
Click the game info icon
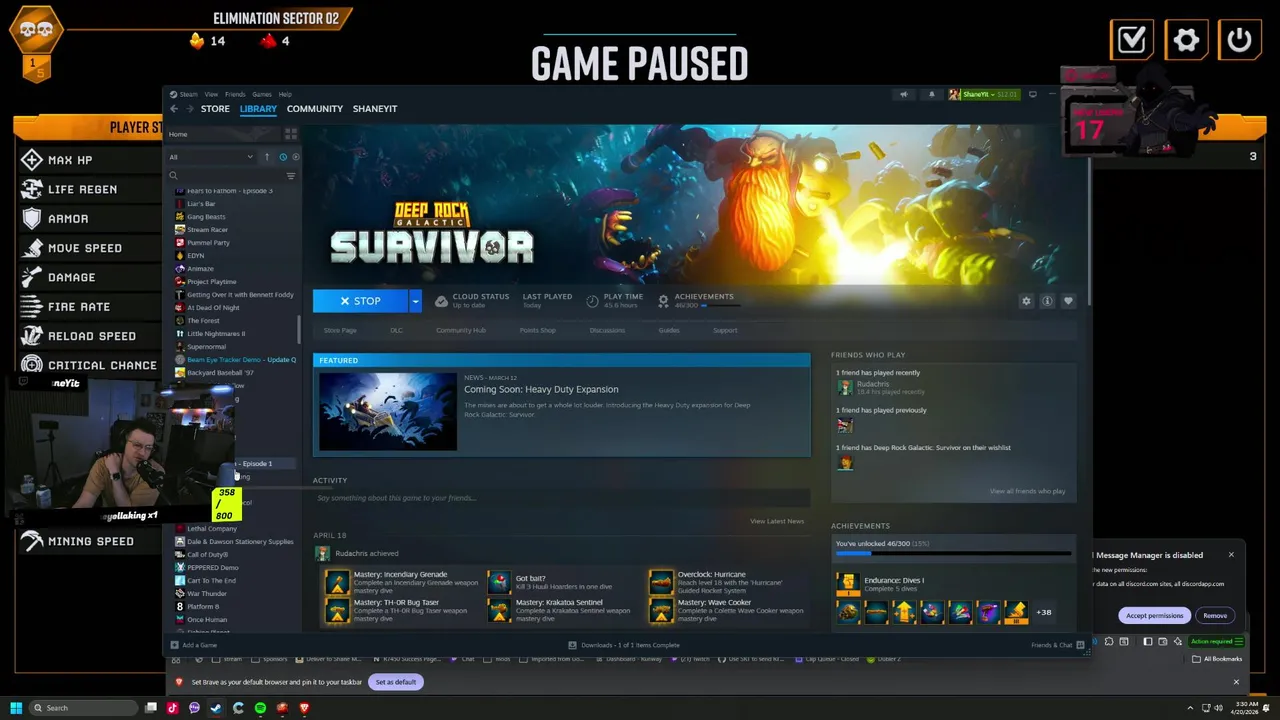point(1047,301)
